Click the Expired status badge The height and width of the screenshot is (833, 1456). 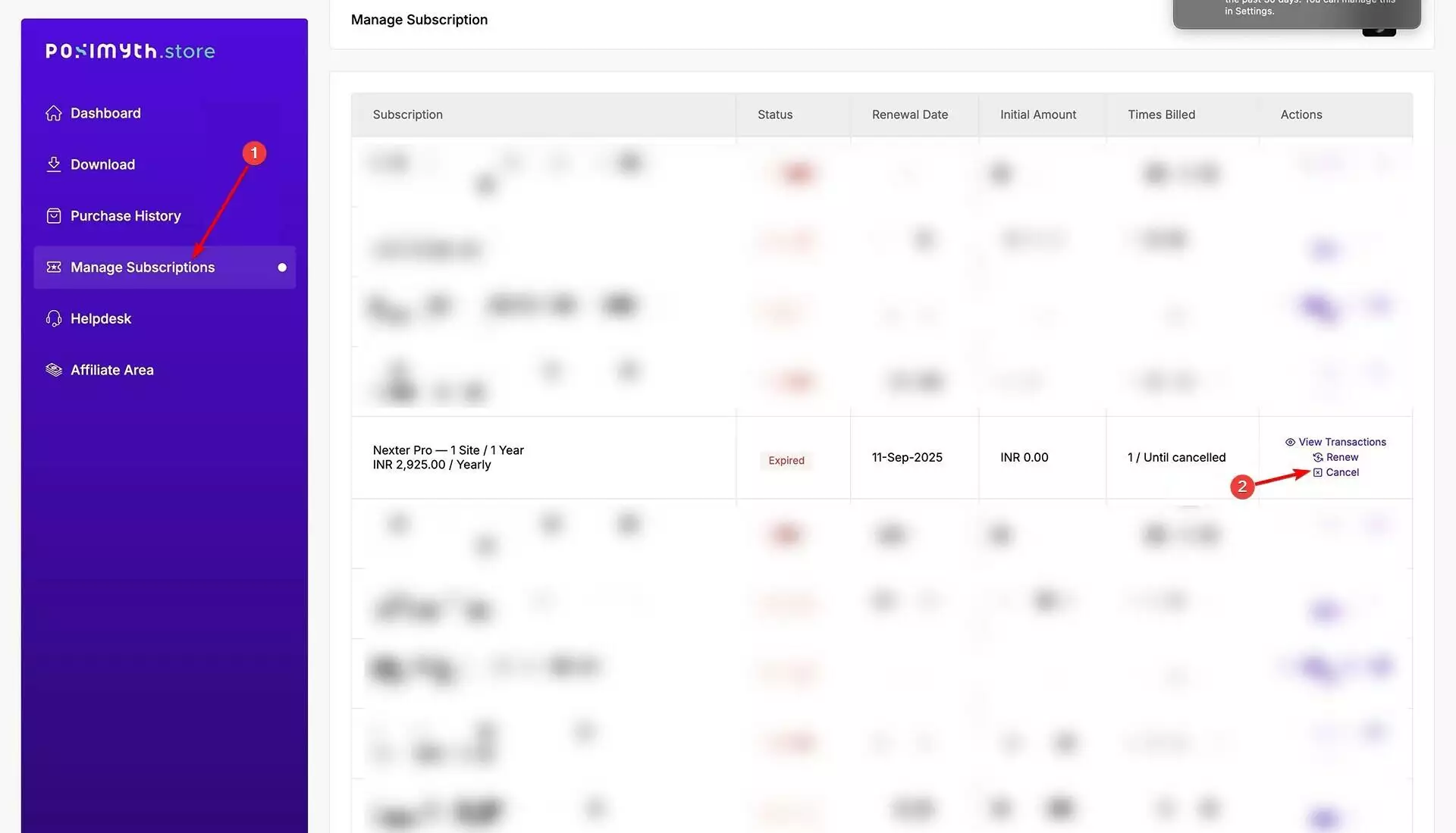(786, 460)
